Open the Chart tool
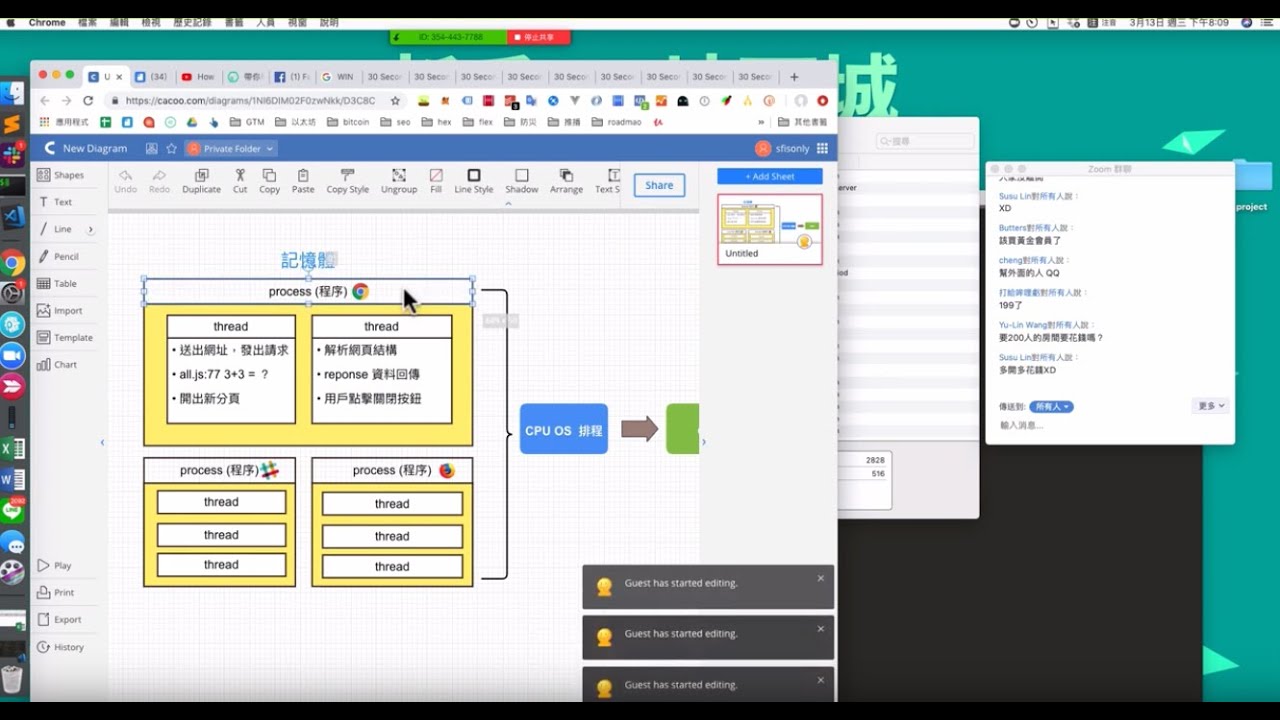This screenshot has height=720, width=1280. 57,364
